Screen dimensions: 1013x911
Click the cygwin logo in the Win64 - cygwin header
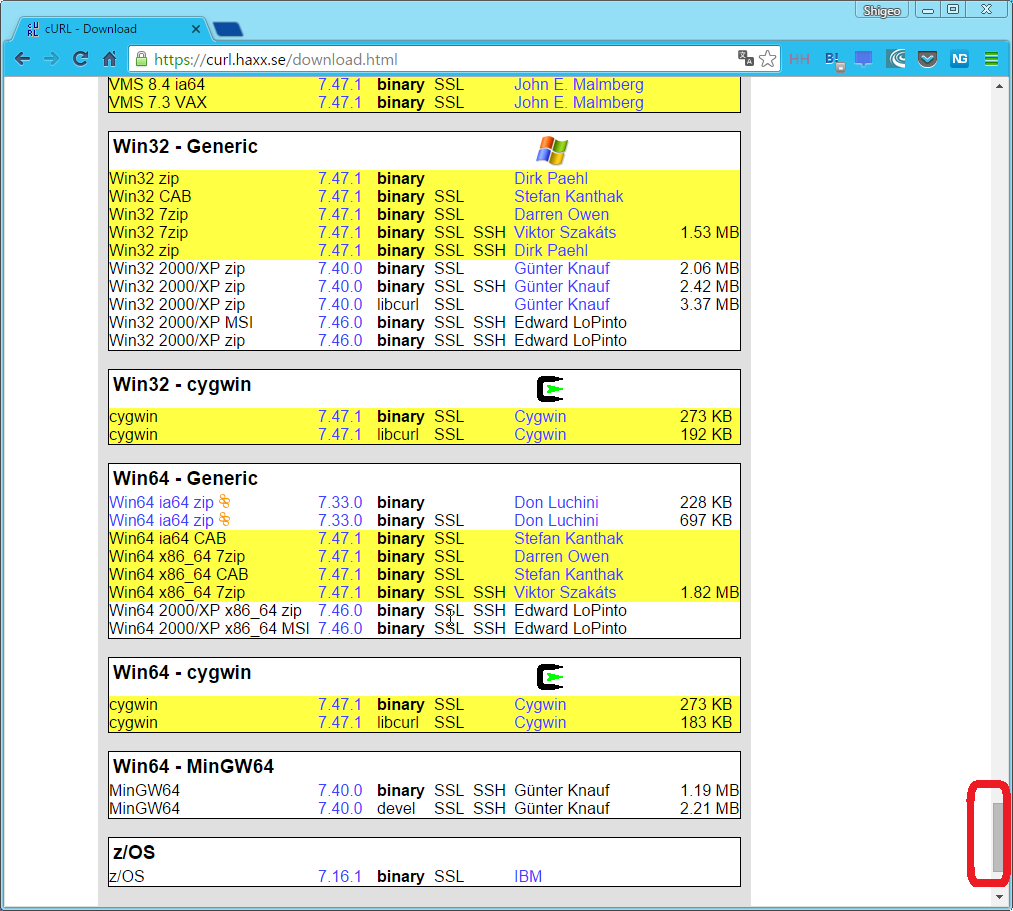point(550,677)
